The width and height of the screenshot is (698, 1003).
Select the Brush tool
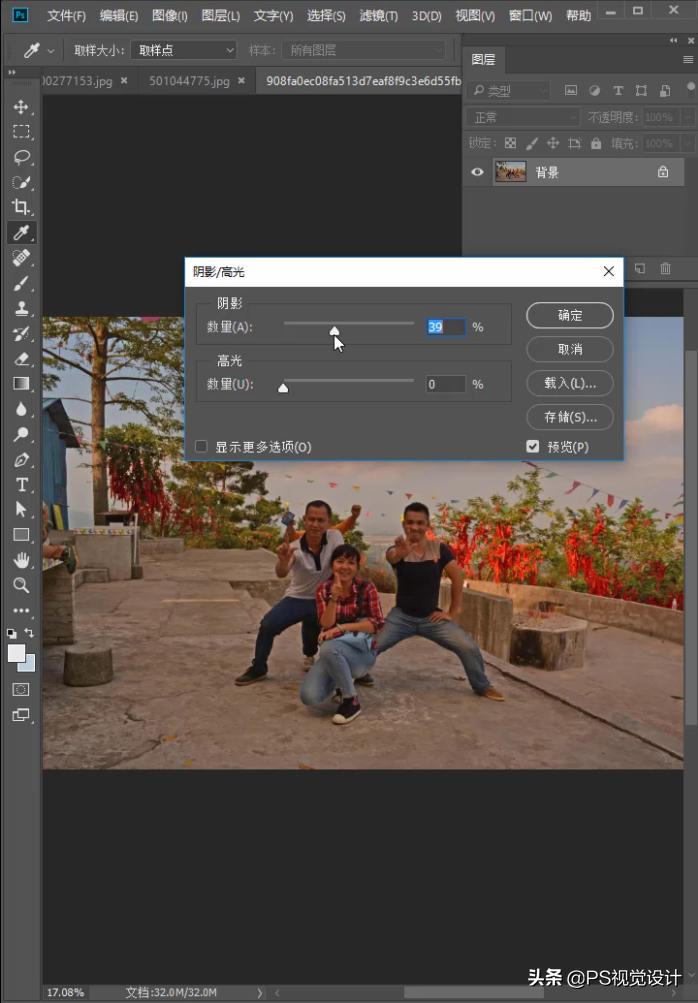[x=21, y=284]
